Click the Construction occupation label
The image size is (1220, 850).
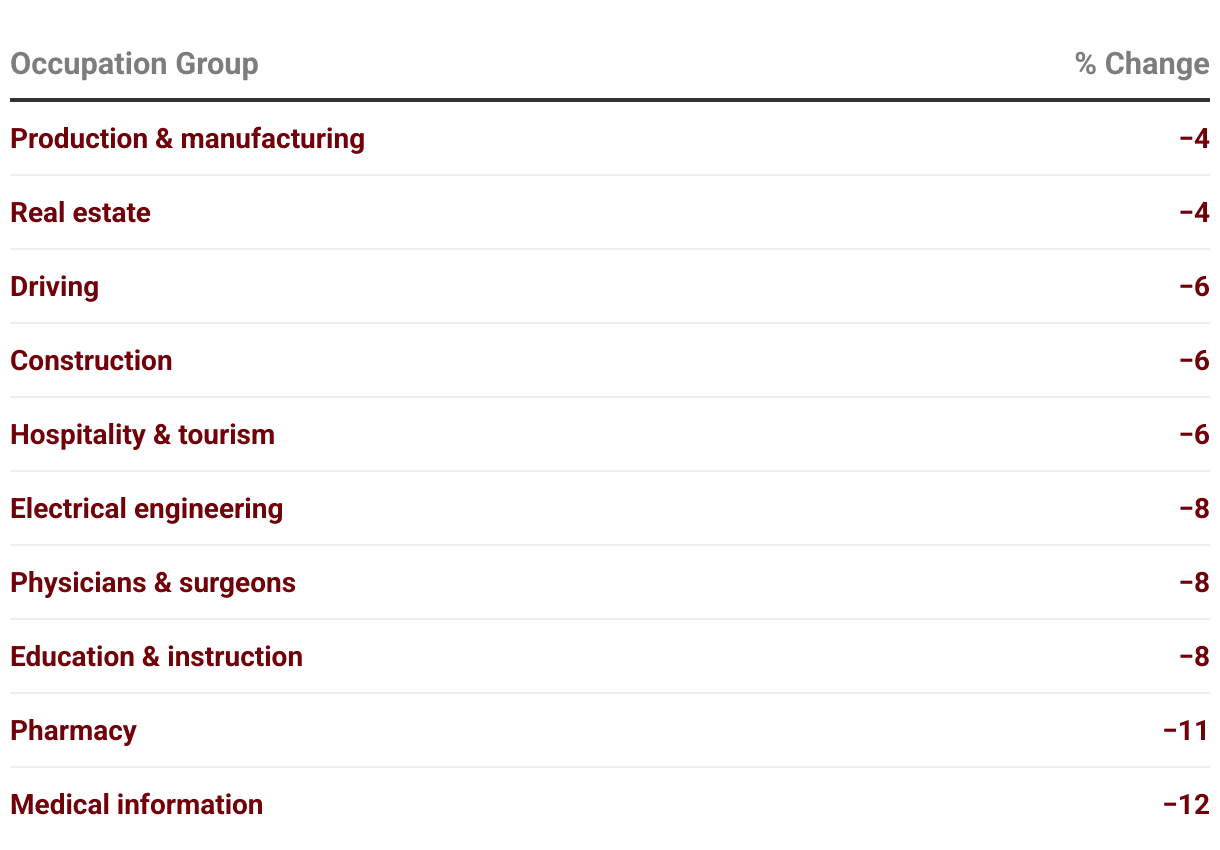tap(91, 360)
